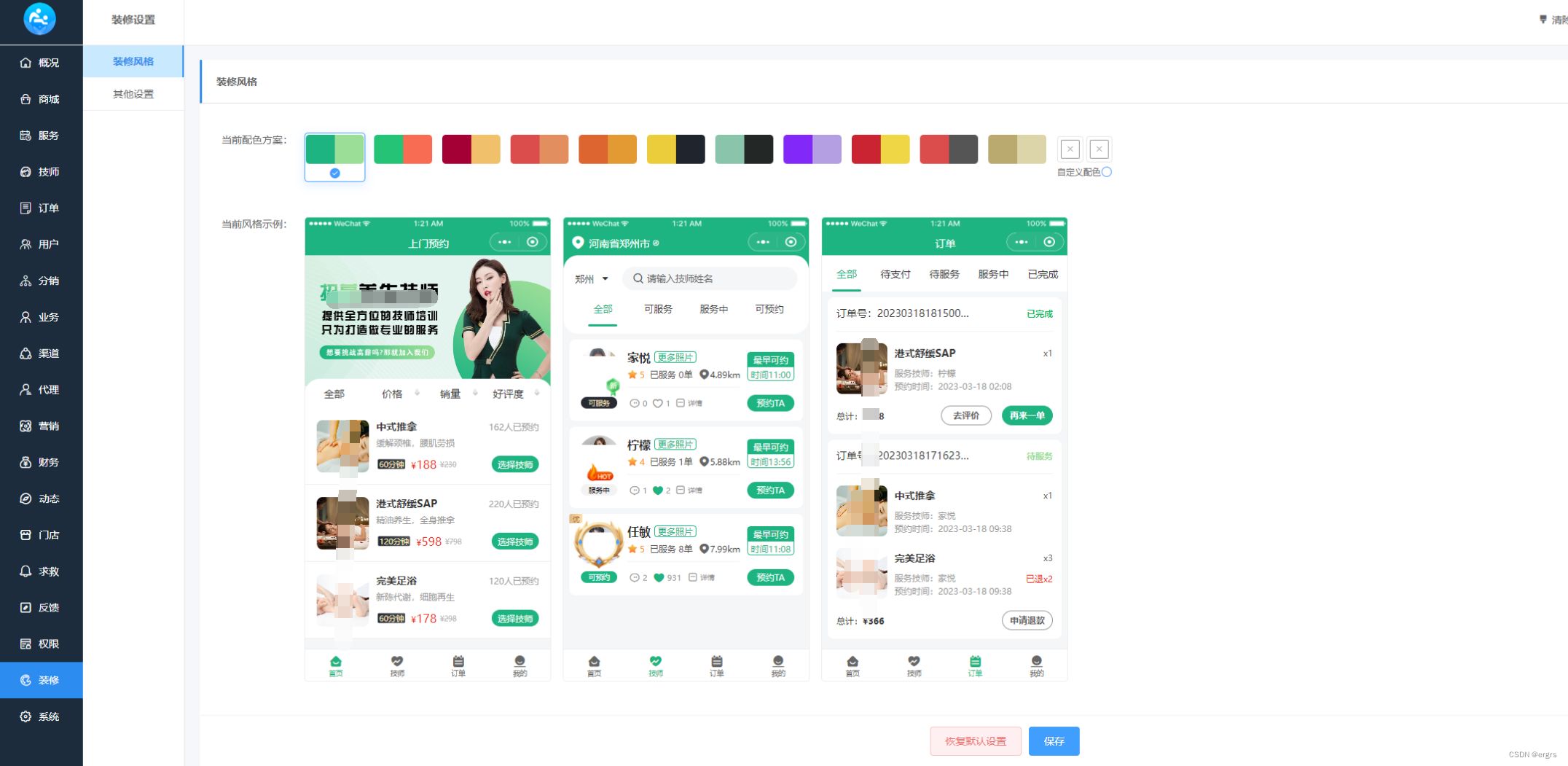Switch to the 其他设置 tab
The image size is (1568, 766).
[133, 94]
